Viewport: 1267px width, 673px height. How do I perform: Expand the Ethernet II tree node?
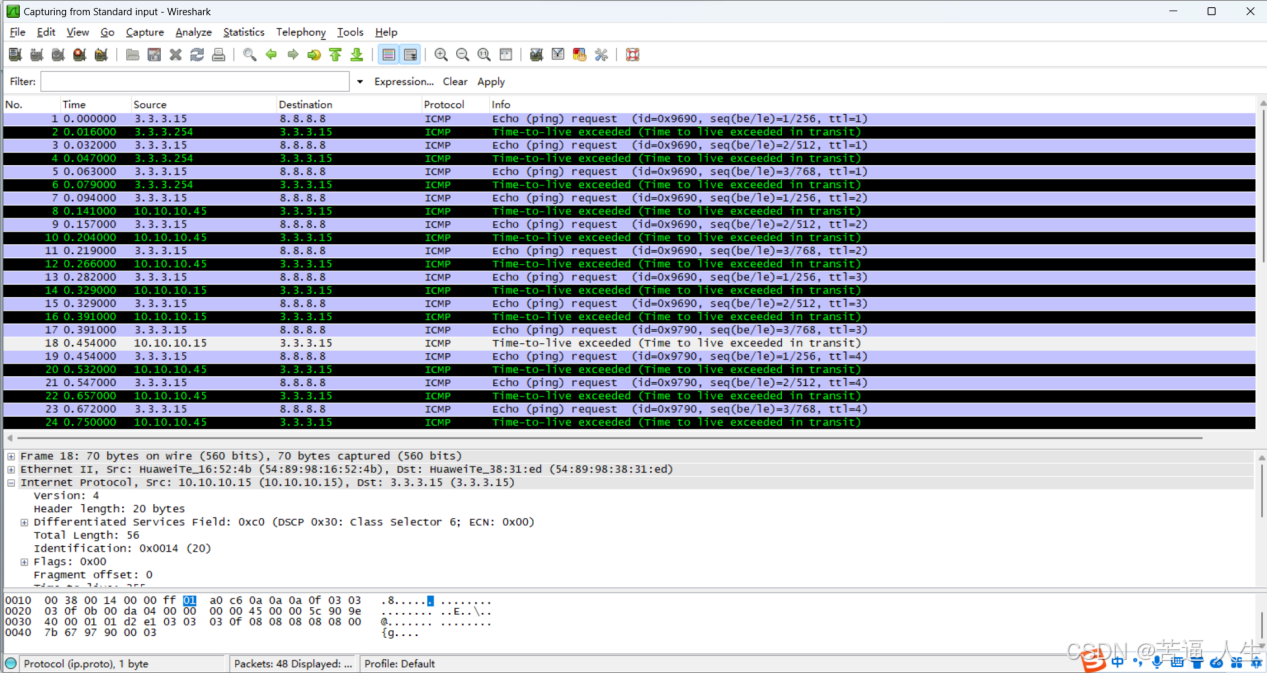(x=11, y=469)
